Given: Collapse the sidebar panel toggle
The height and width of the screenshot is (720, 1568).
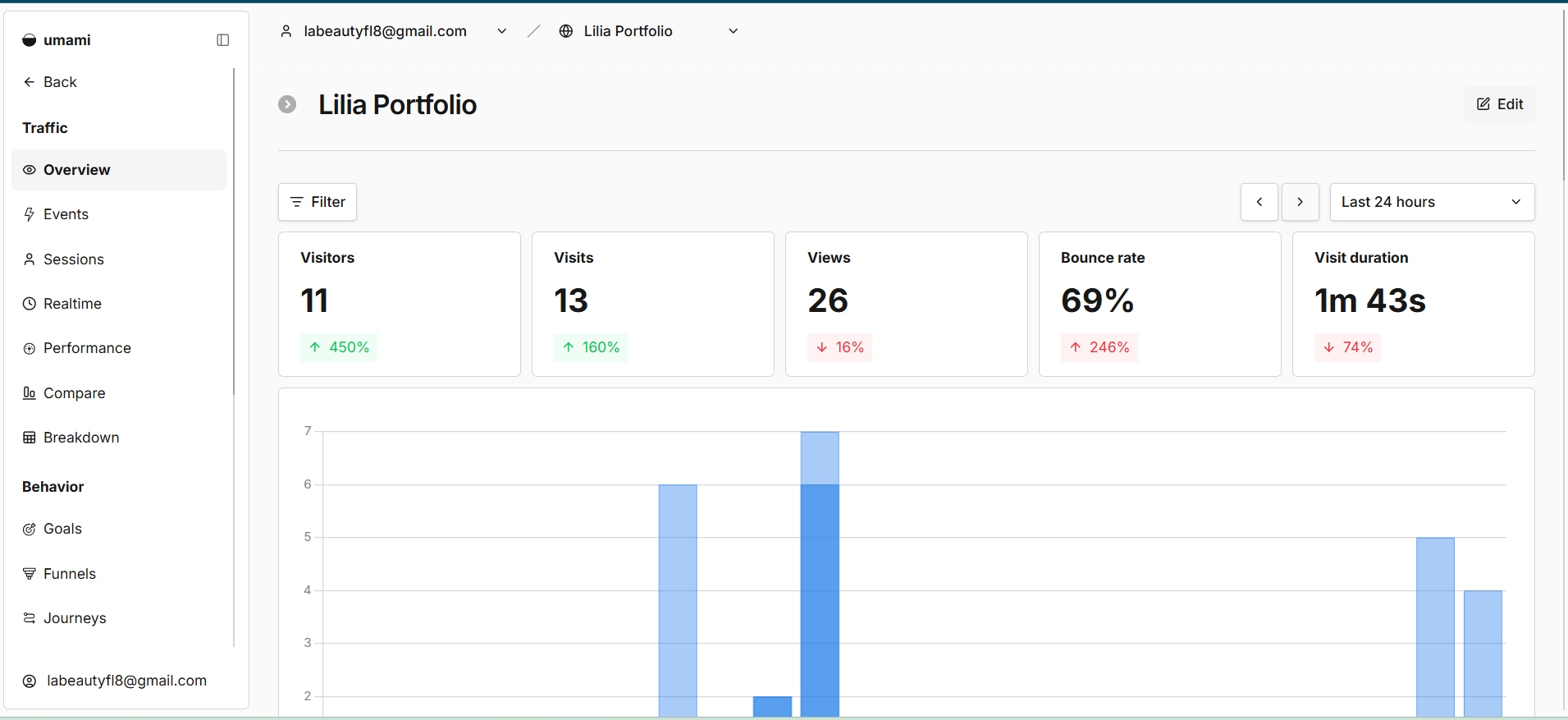Looking at the screenshot, I should tap(222, 40).
